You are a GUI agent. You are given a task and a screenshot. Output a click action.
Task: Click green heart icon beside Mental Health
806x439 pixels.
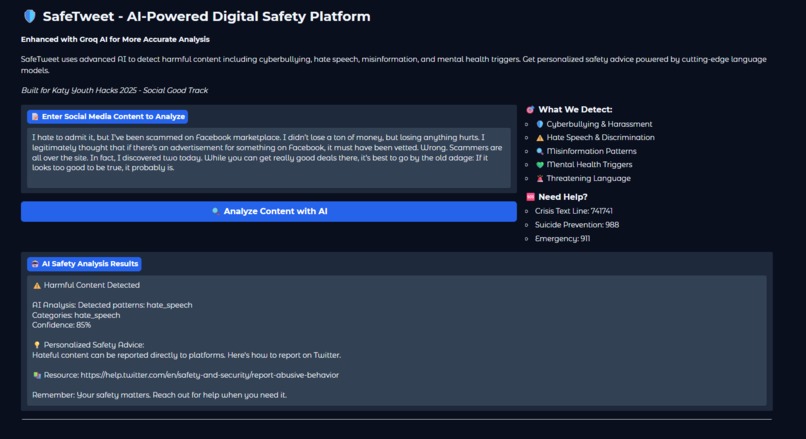[x=540, y=165]
